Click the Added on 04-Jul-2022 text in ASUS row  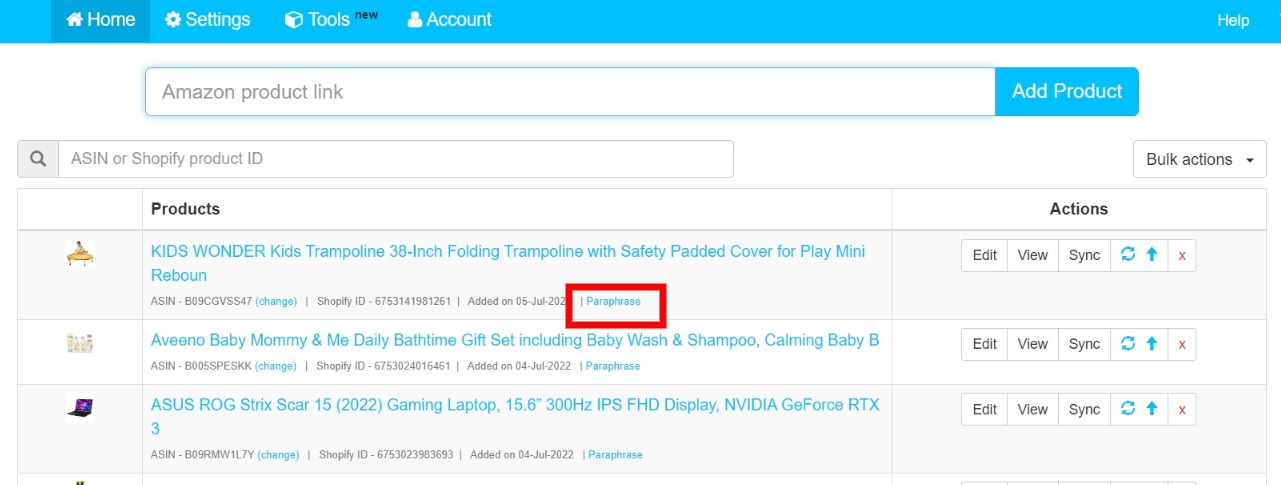point(522,454)
